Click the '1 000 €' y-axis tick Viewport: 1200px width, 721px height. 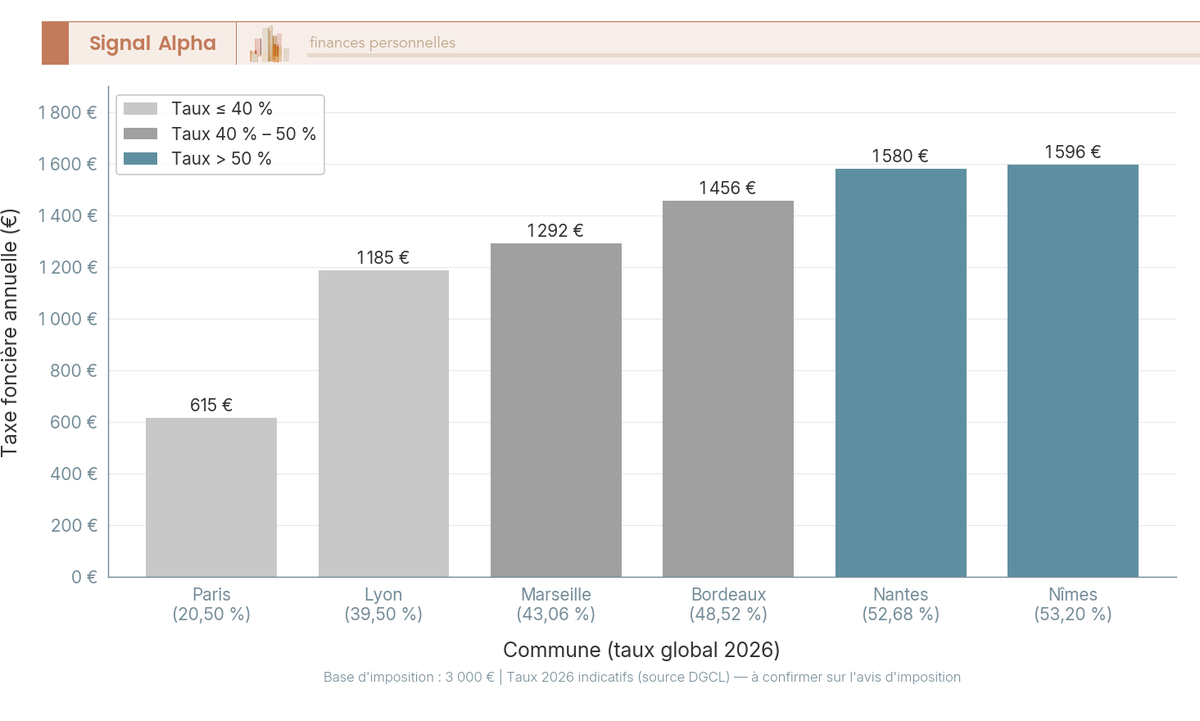(x=67, y=319)
